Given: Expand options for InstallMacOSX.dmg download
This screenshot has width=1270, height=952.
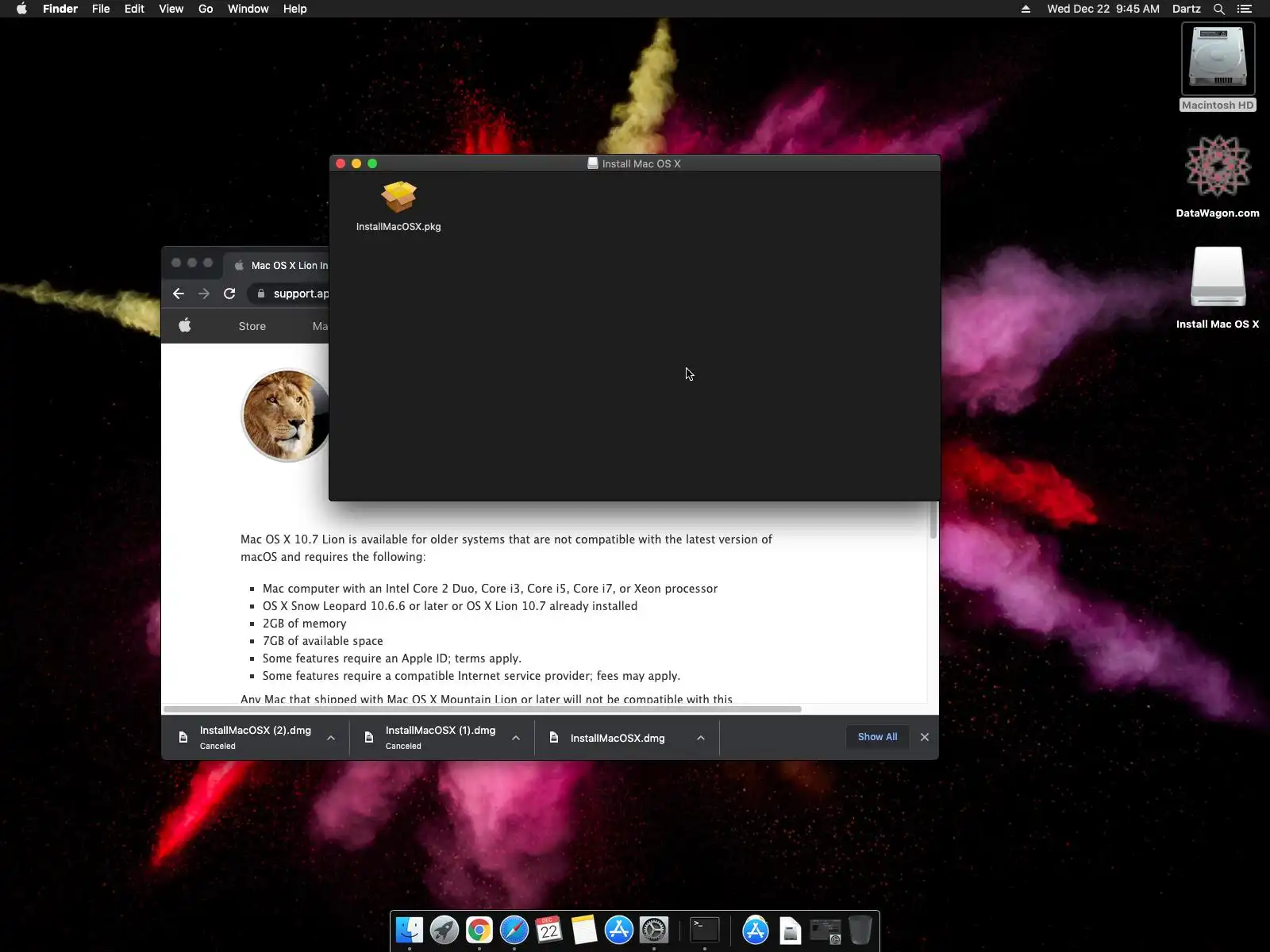Looking at the screenshot, I should click(x=701, y=738).
